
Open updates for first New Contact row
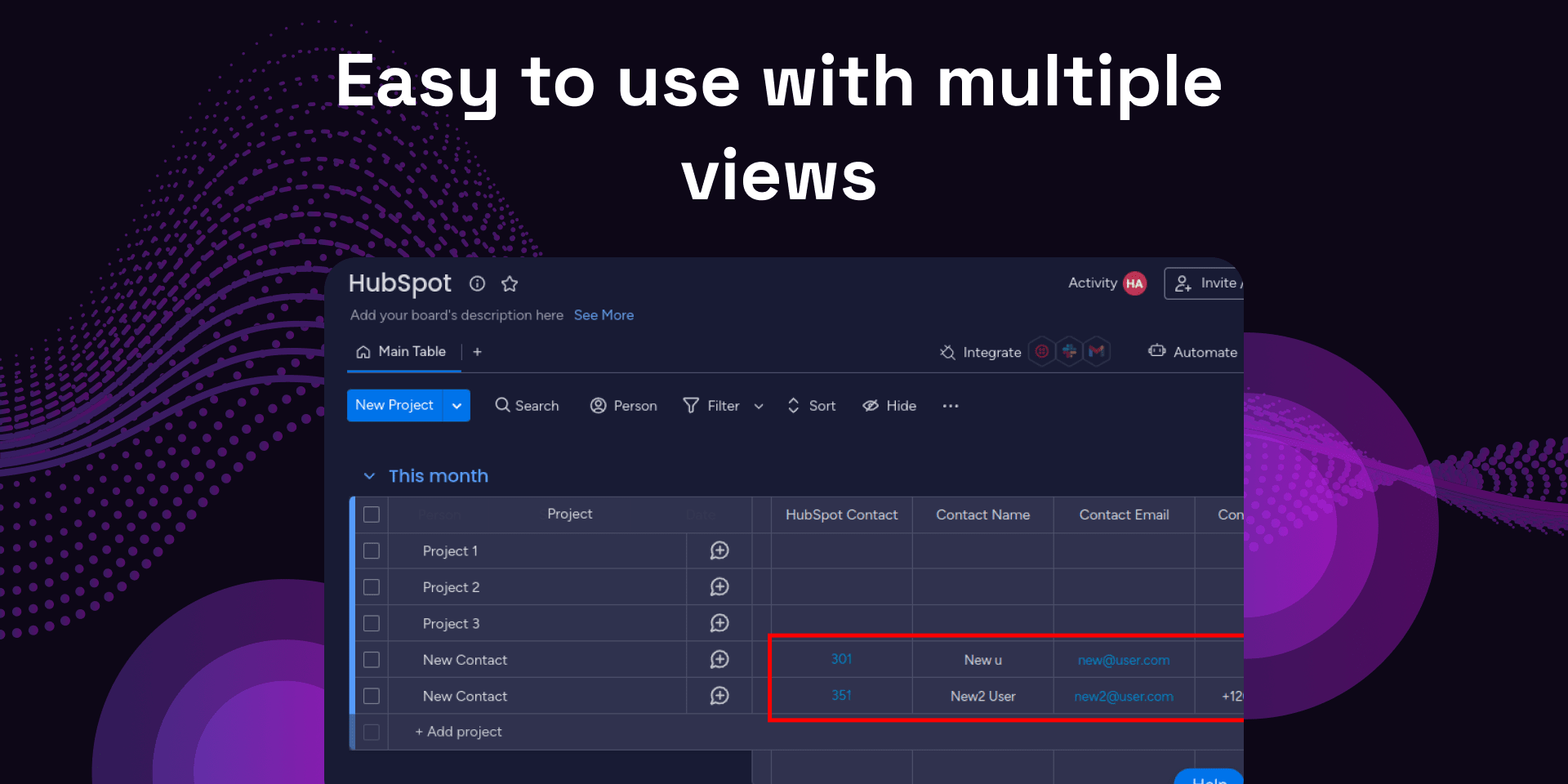point(719,659)
